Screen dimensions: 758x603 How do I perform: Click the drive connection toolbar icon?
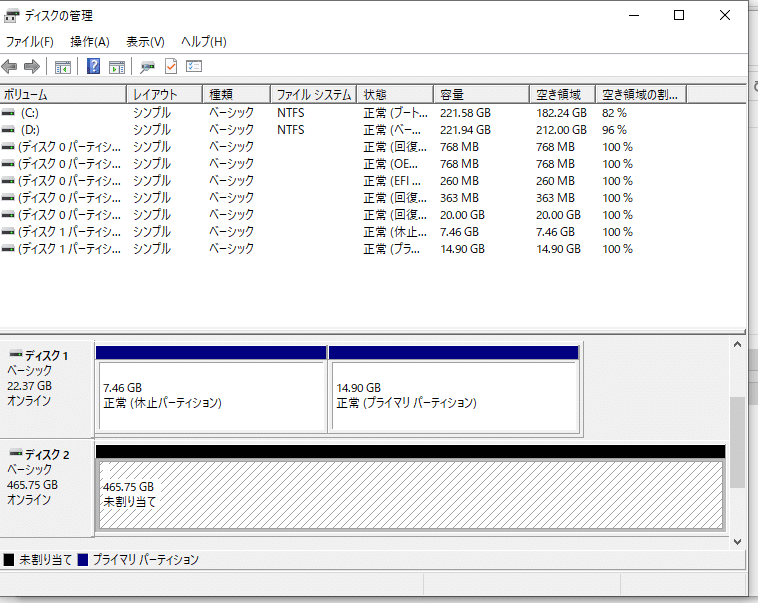147,67
